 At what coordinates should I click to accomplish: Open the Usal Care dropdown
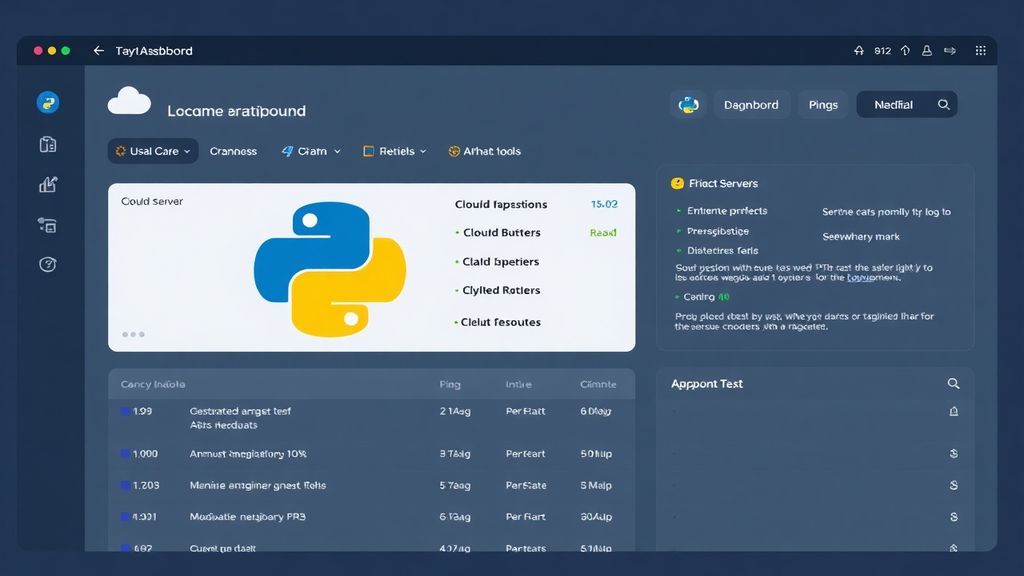click(x=153, y=151)
